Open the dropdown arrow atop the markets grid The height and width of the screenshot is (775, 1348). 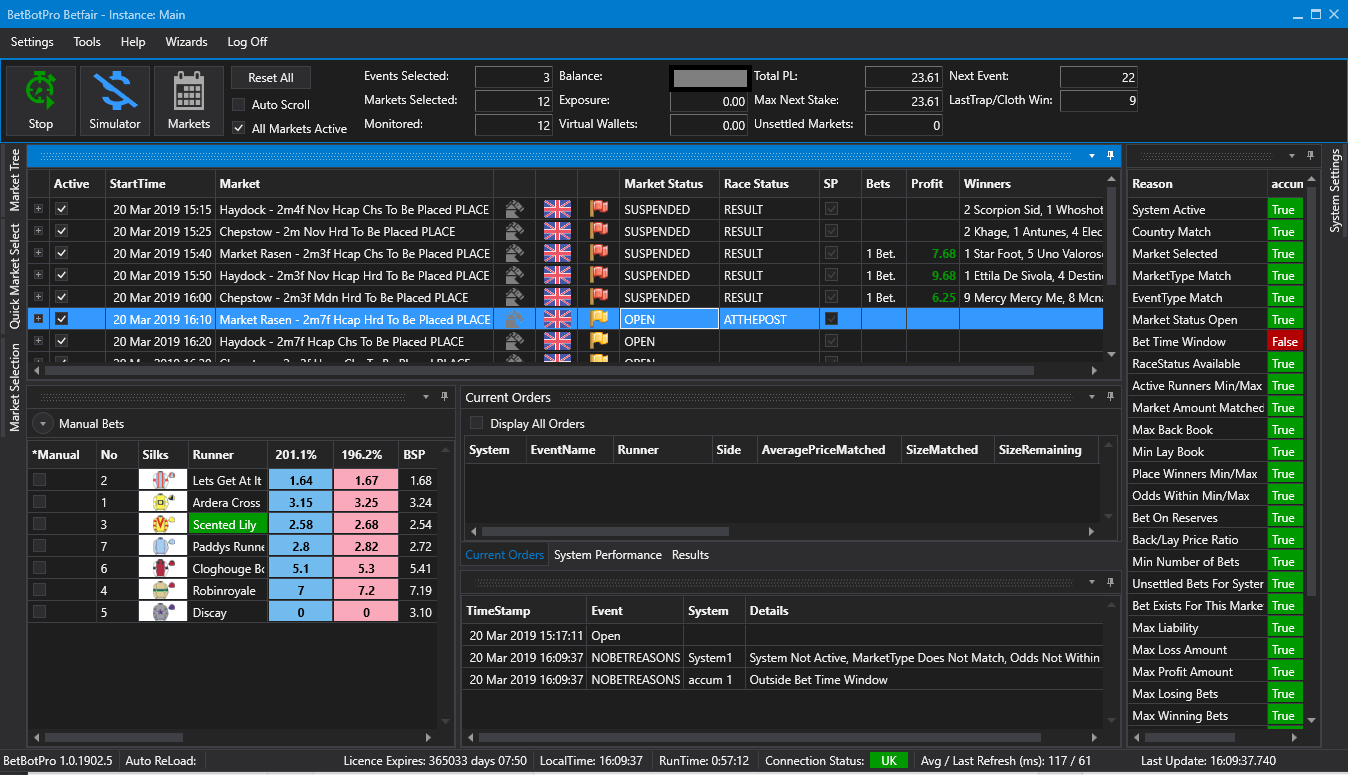(1090, 156)
